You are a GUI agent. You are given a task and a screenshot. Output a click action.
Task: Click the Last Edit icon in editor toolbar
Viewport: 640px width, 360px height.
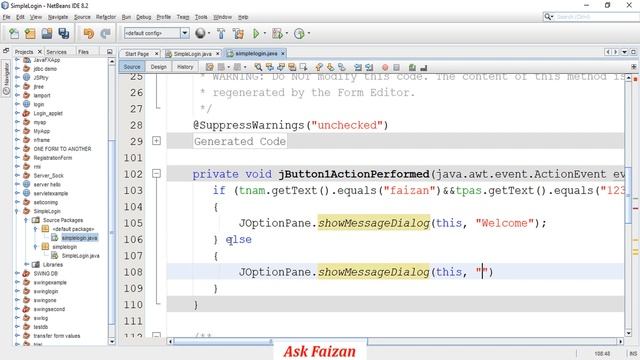[x=209, y=67]
